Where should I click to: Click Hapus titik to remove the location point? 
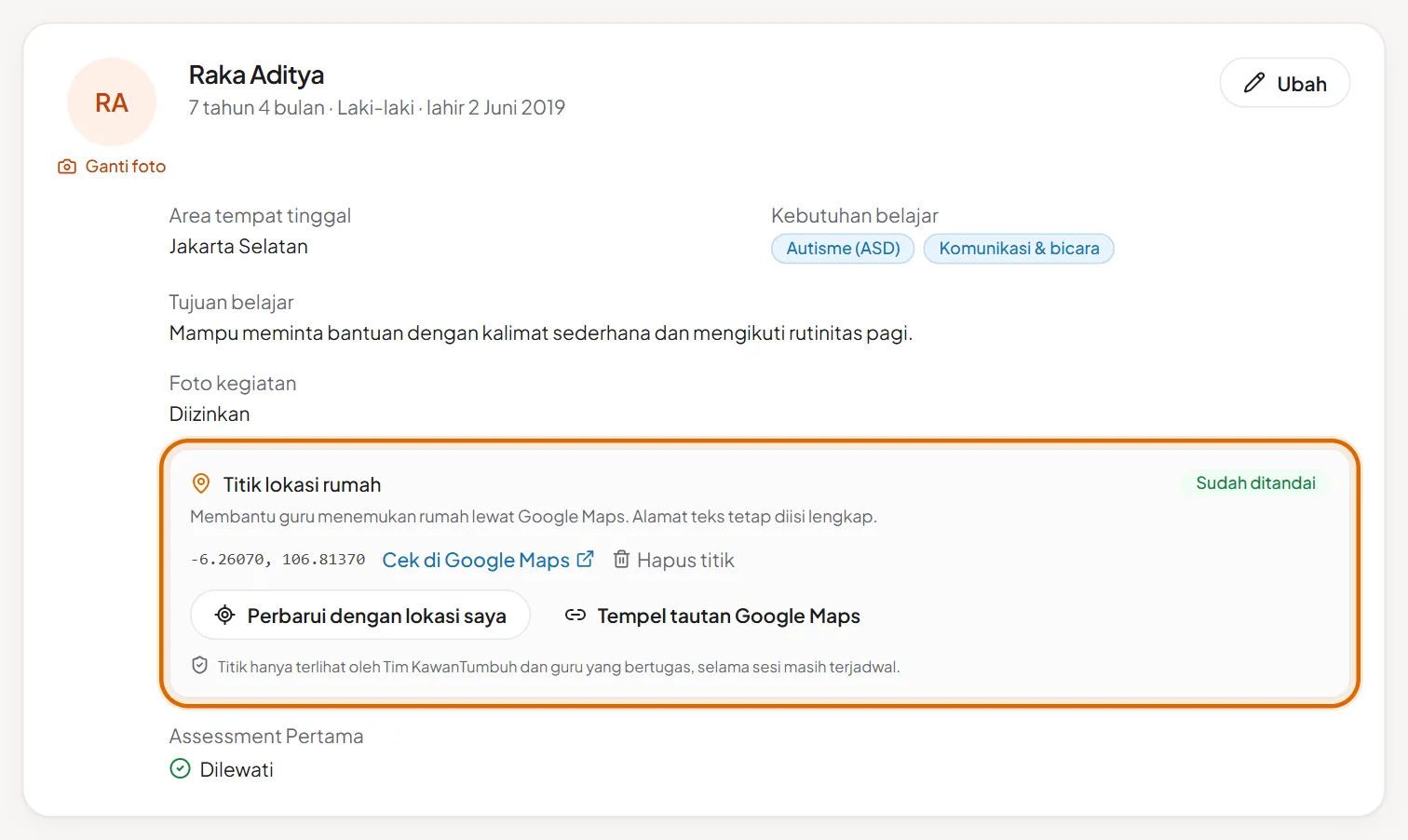673,560
